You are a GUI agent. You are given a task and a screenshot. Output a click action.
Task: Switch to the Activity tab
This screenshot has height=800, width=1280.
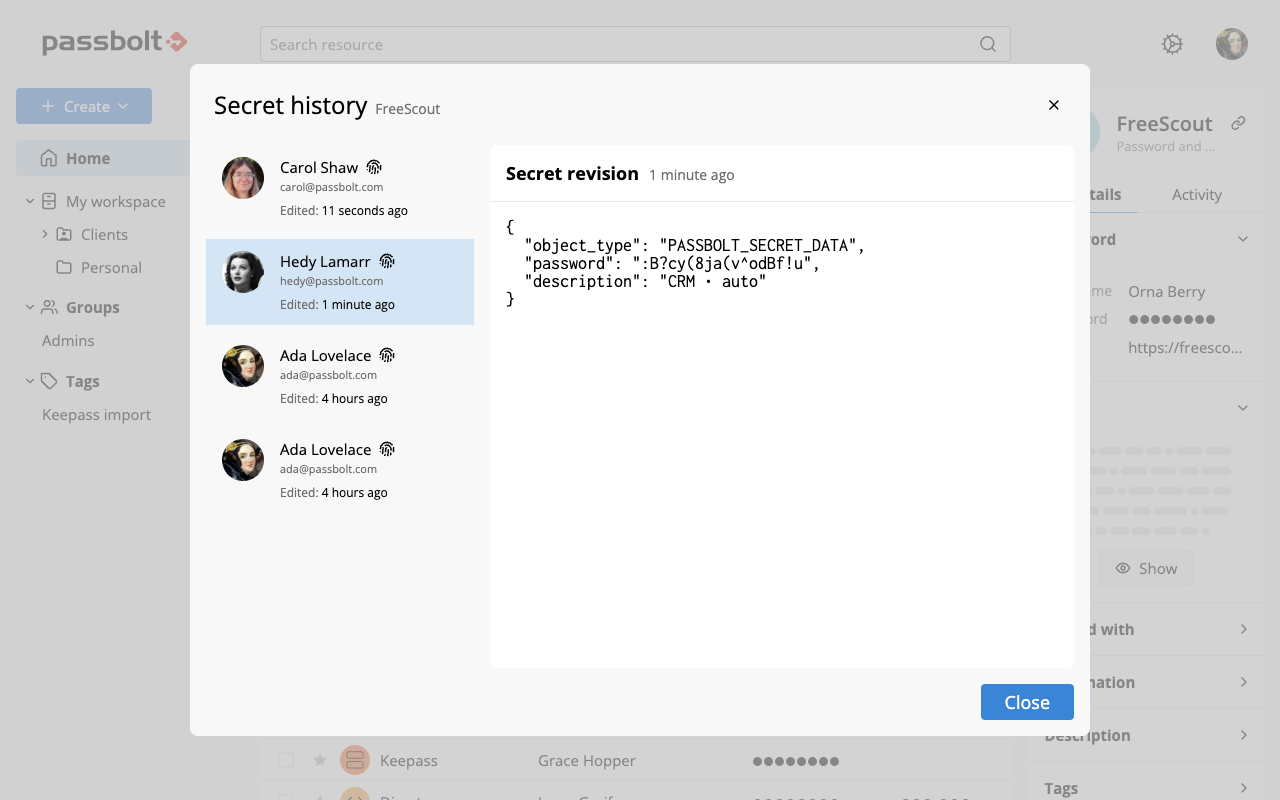coord(1197,194)
